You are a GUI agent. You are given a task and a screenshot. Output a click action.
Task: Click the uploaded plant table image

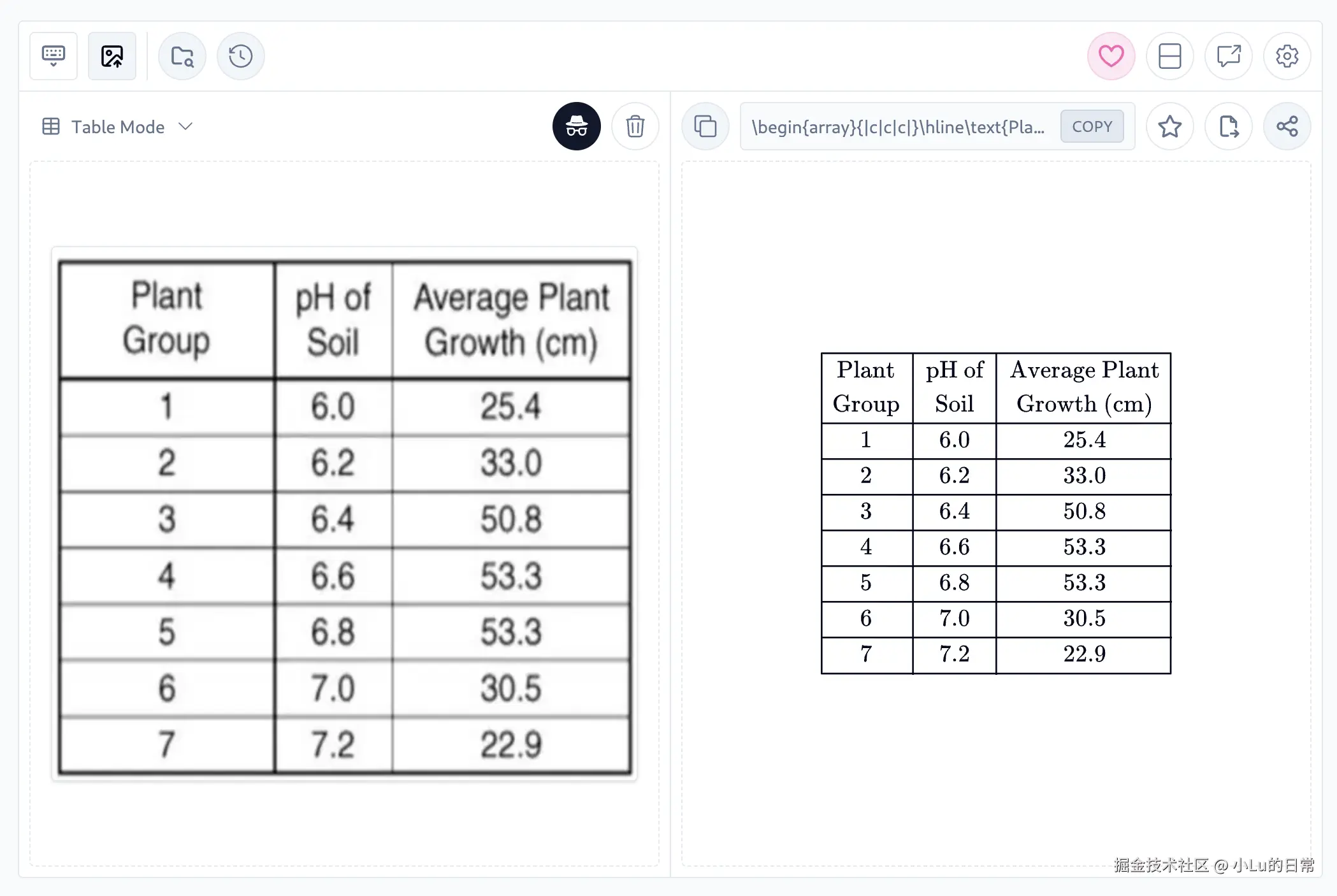coord(344,516)
